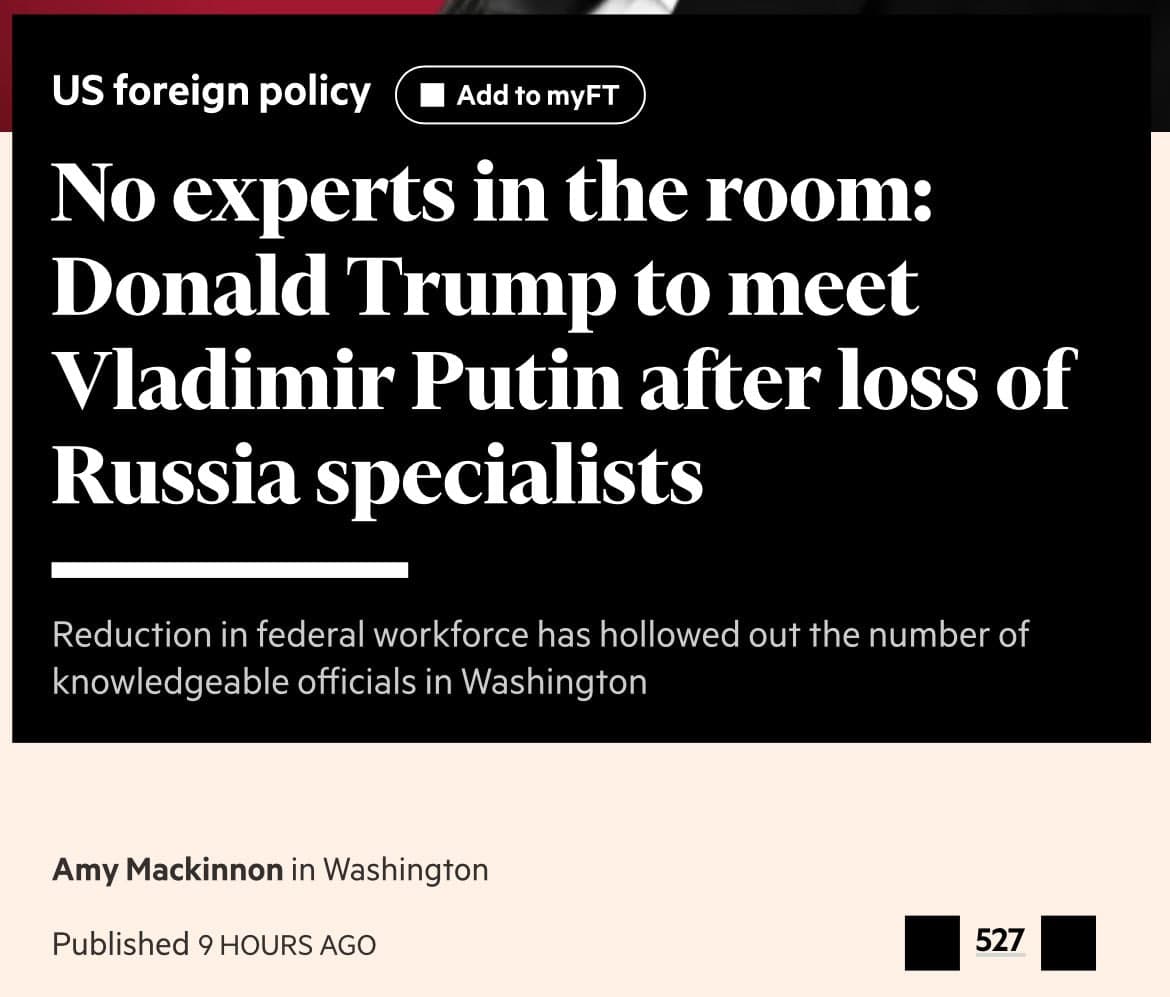Enable myFT following via the pill button
The height and width of the screenshot is (997, 1170).
coord(520,95)
